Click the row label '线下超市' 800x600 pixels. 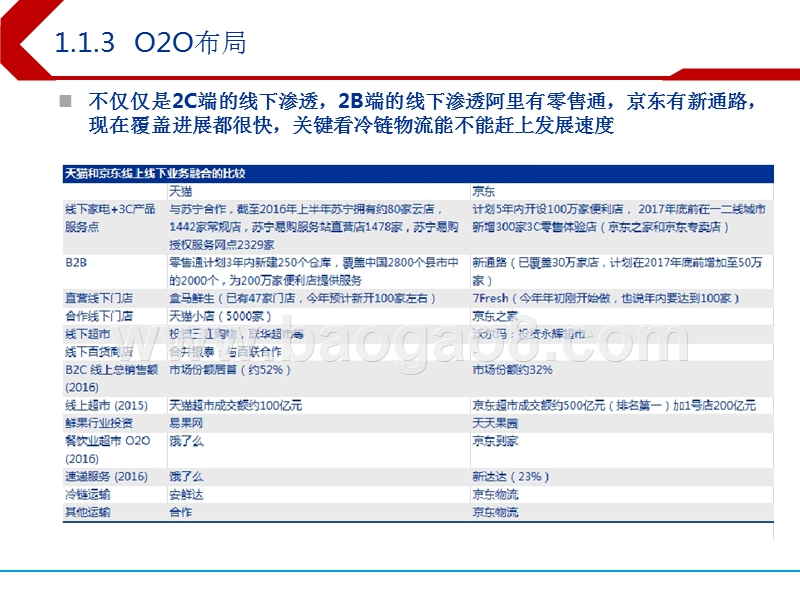(x=88, y=334)
